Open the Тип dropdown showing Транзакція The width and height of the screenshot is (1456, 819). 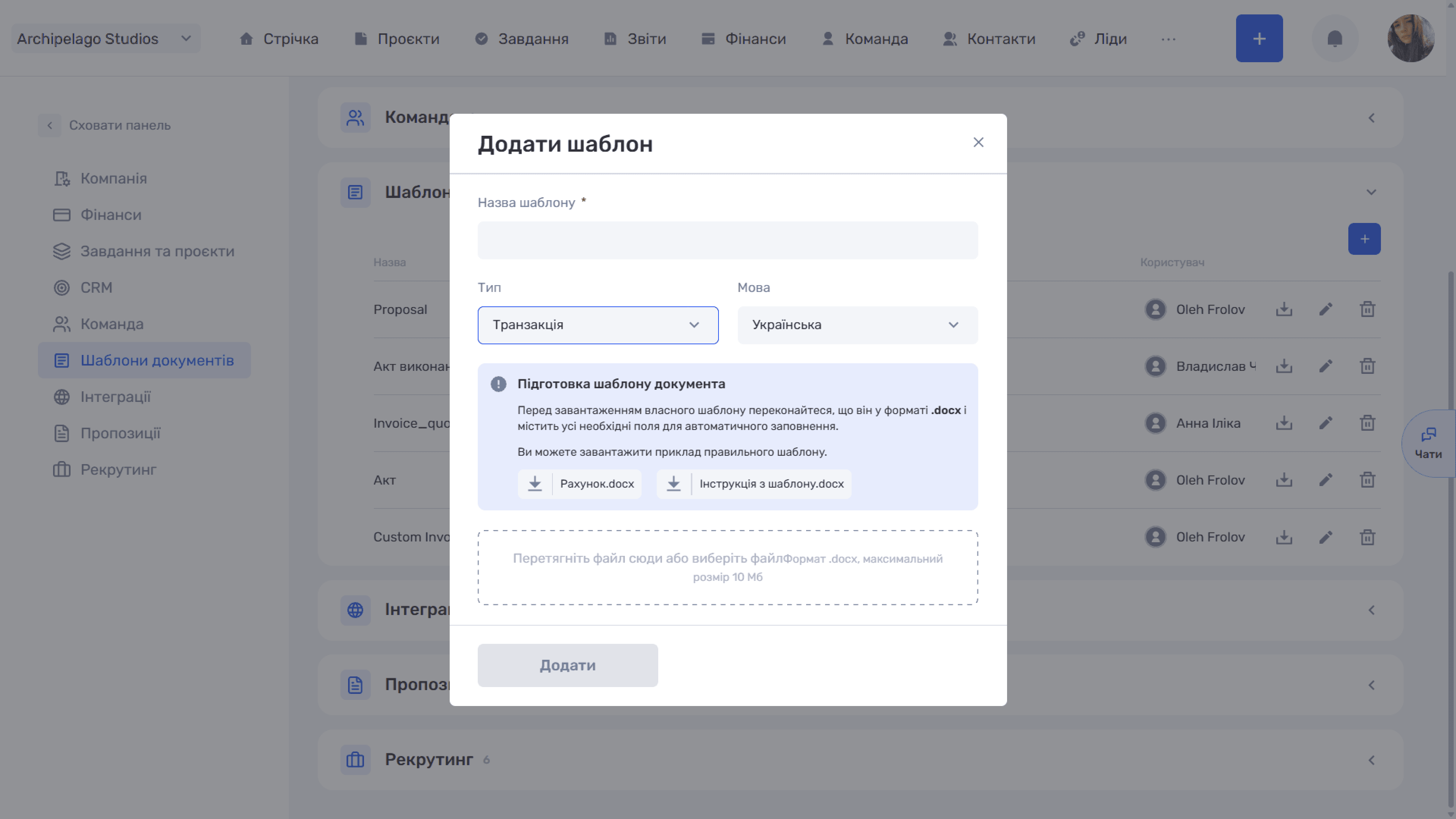598,325
